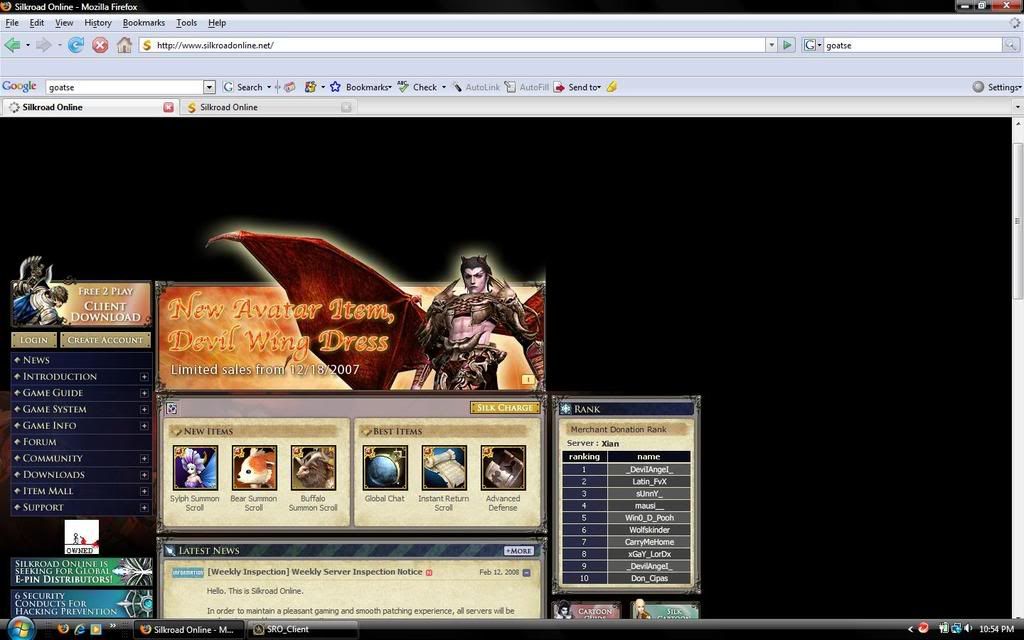Click the Google toolbar Search button

click(x=243, y=87)
